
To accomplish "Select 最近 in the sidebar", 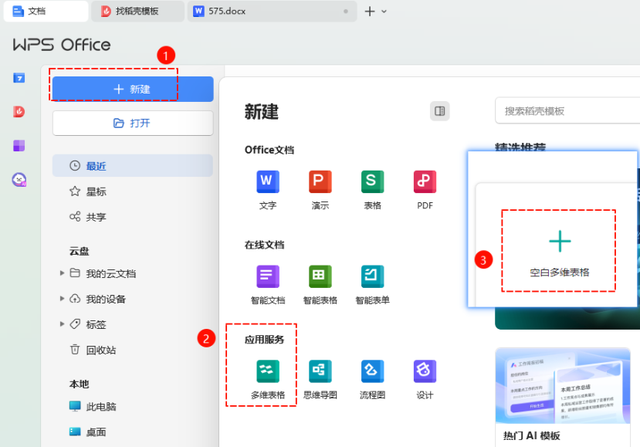I will pyautogui.click(x=133, y=166).
